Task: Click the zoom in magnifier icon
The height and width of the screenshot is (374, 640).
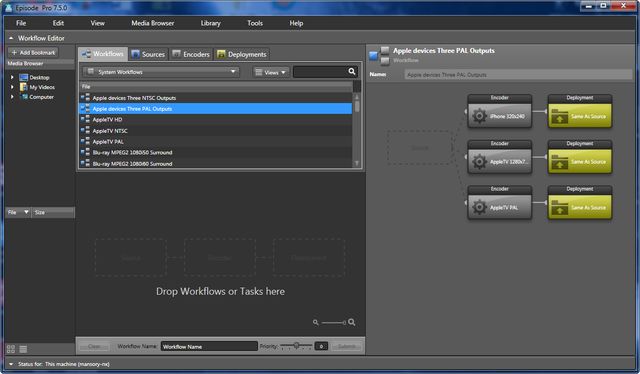Action: [x=352, y=322]
